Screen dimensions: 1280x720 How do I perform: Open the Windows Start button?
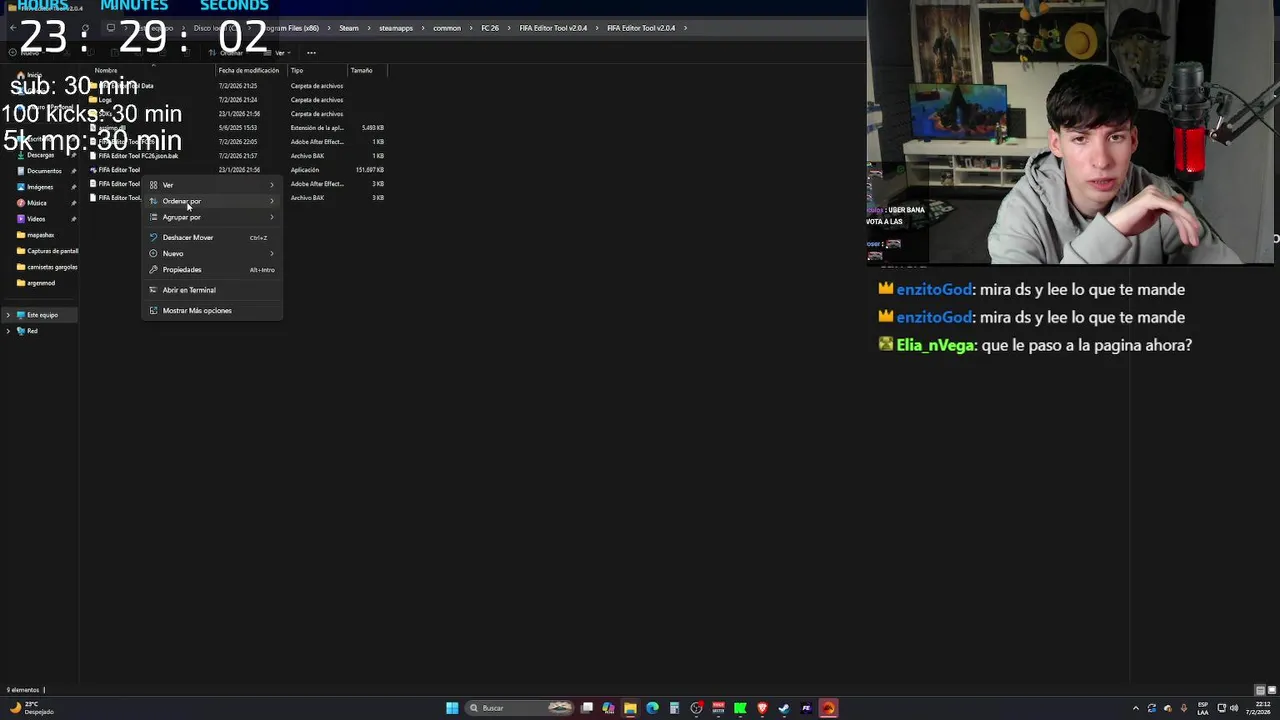(x=452, y=708)
